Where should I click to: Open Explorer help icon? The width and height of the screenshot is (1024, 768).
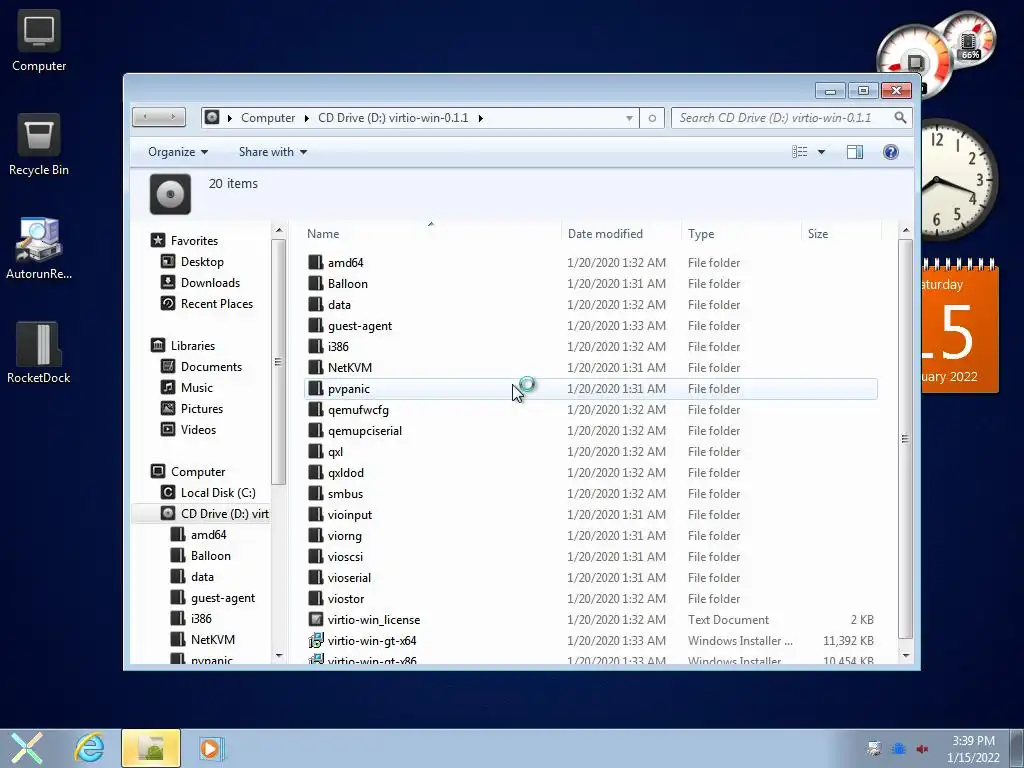[x=890, y=152]
